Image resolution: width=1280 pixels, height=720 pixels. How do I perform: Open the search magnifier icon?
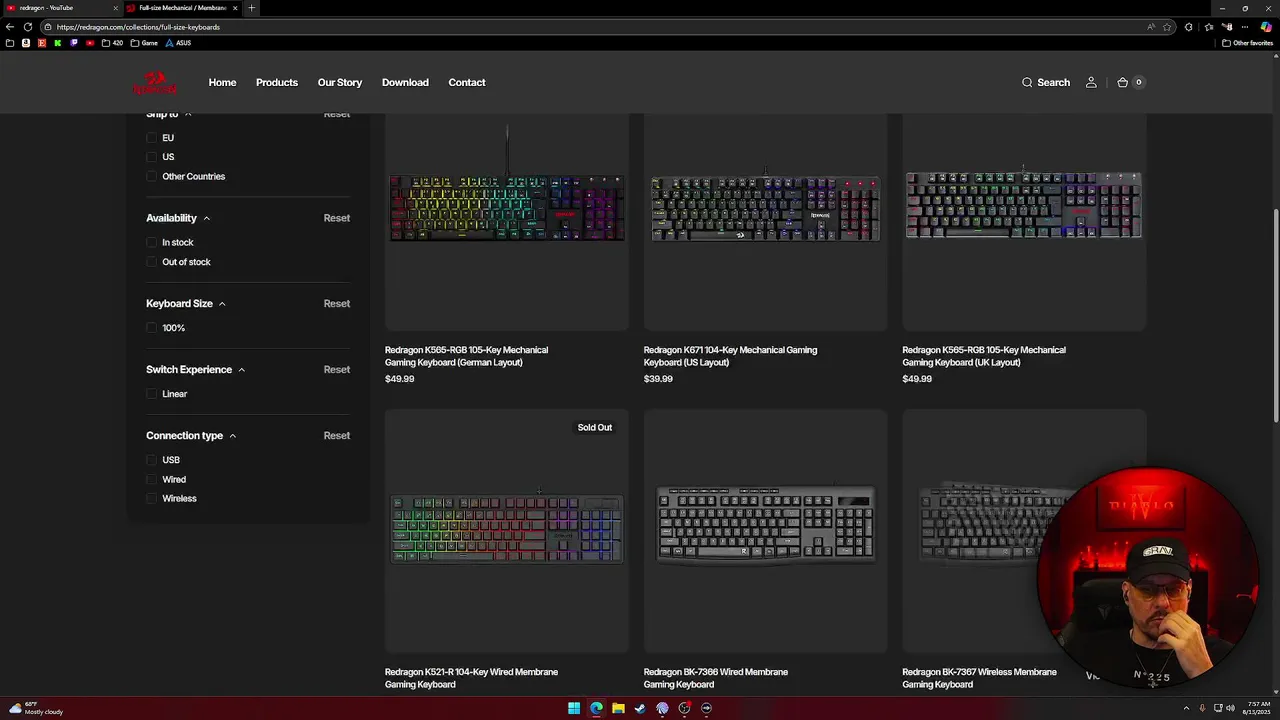(1027, 83)
